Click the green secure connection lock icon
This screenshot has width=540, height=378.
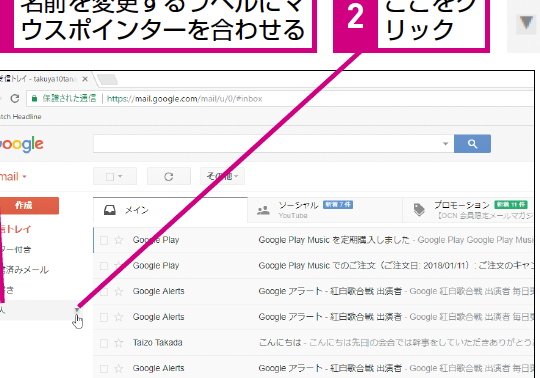point(34,99)
